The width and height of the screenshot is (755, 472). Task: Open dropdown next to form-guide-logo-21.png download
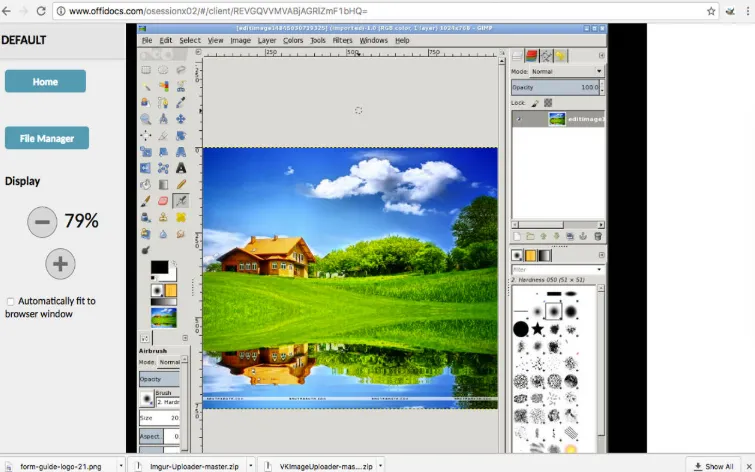click(121, 466)
